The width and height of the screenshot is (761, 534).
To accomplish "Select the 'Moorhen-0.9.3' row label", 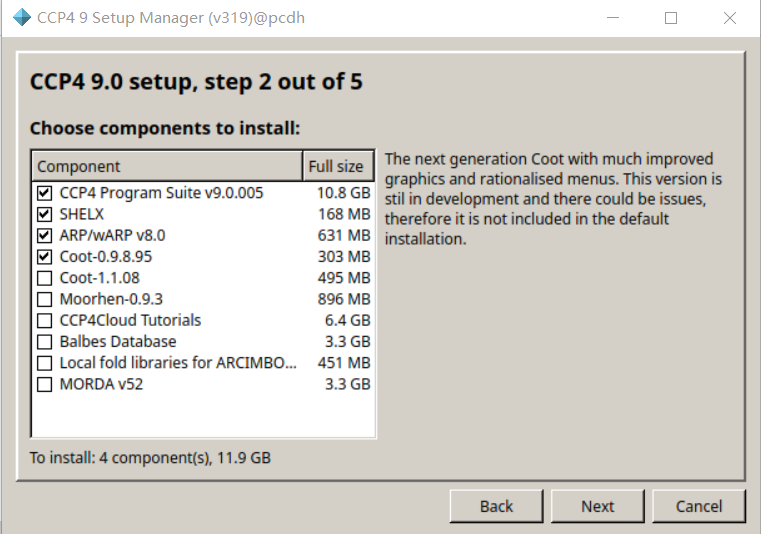I will (111, 300).
